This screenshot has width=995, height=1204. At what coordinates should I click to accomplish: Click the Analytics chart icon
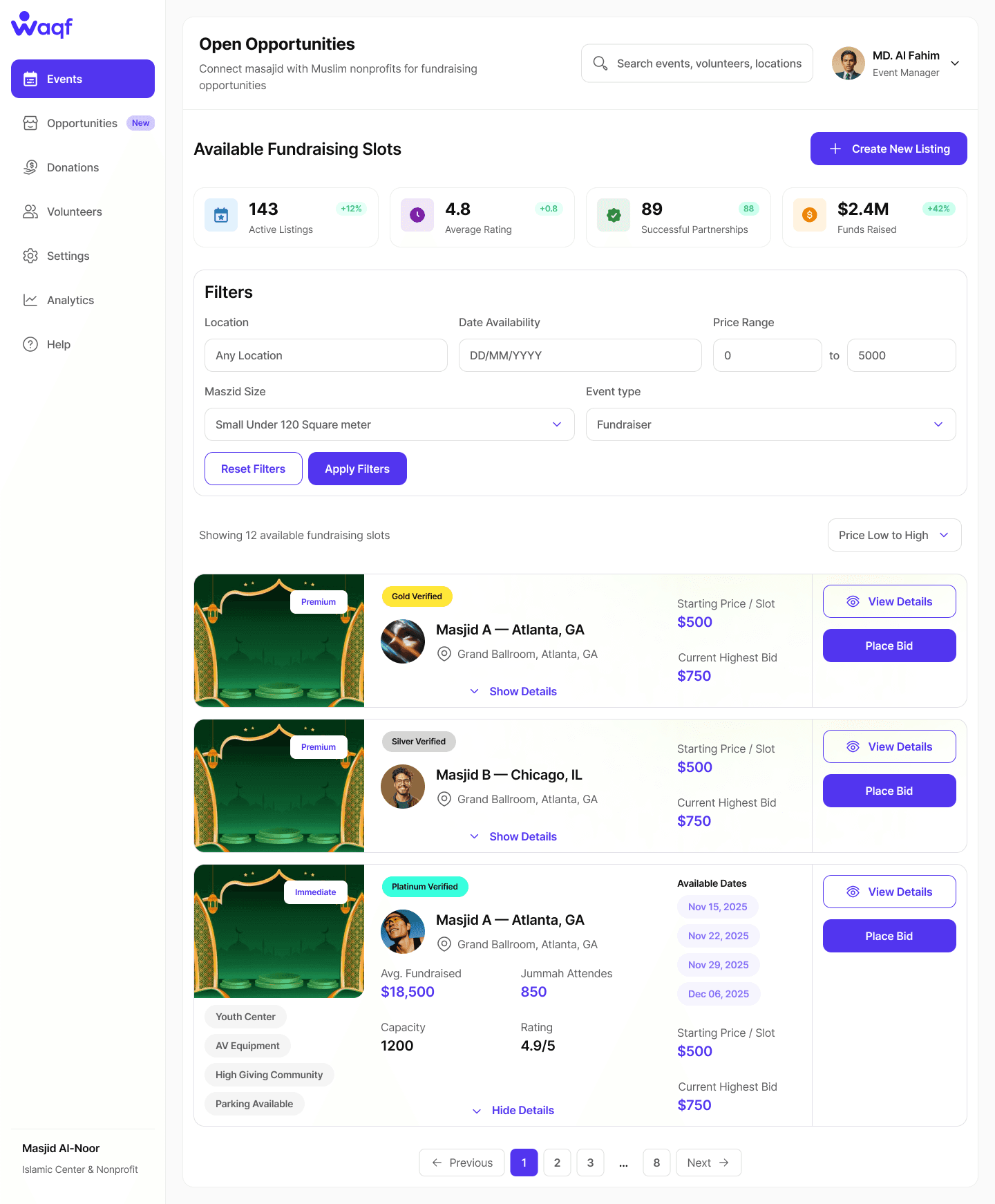(x=30, y=300)
